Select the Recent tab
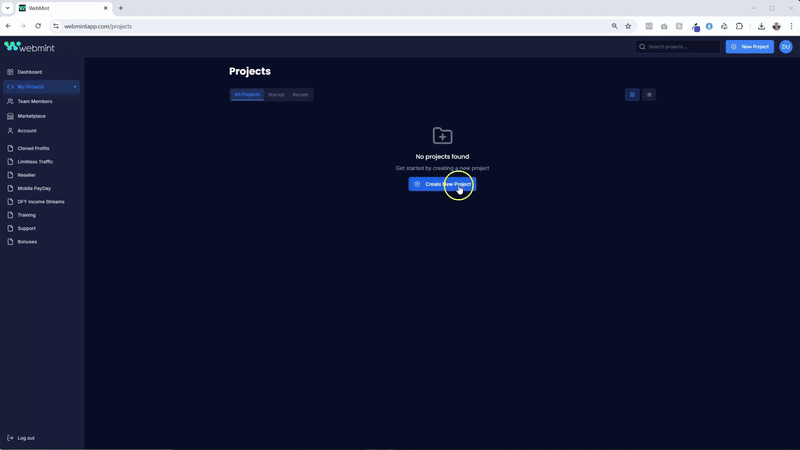Image resolution: width=800 pixels, height=450 pixels. (300, 95)
